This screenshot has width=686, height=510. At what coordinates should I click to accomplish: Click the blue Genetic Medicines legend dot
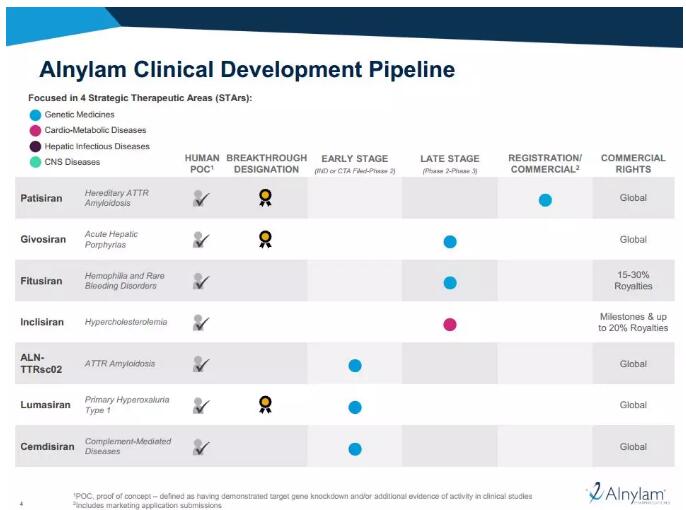point(36,114)
